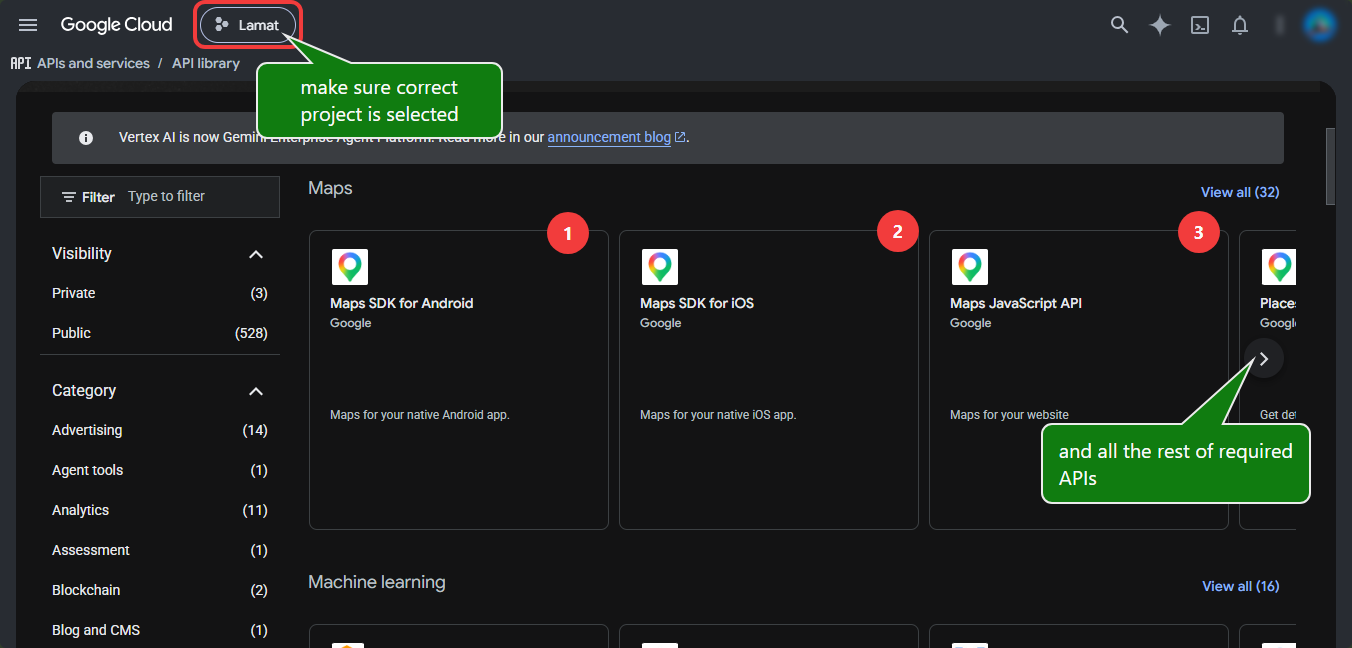Click the Google Cloud logo
The width and height of the screenshot is (1352, 648).
tap(116, 25)
